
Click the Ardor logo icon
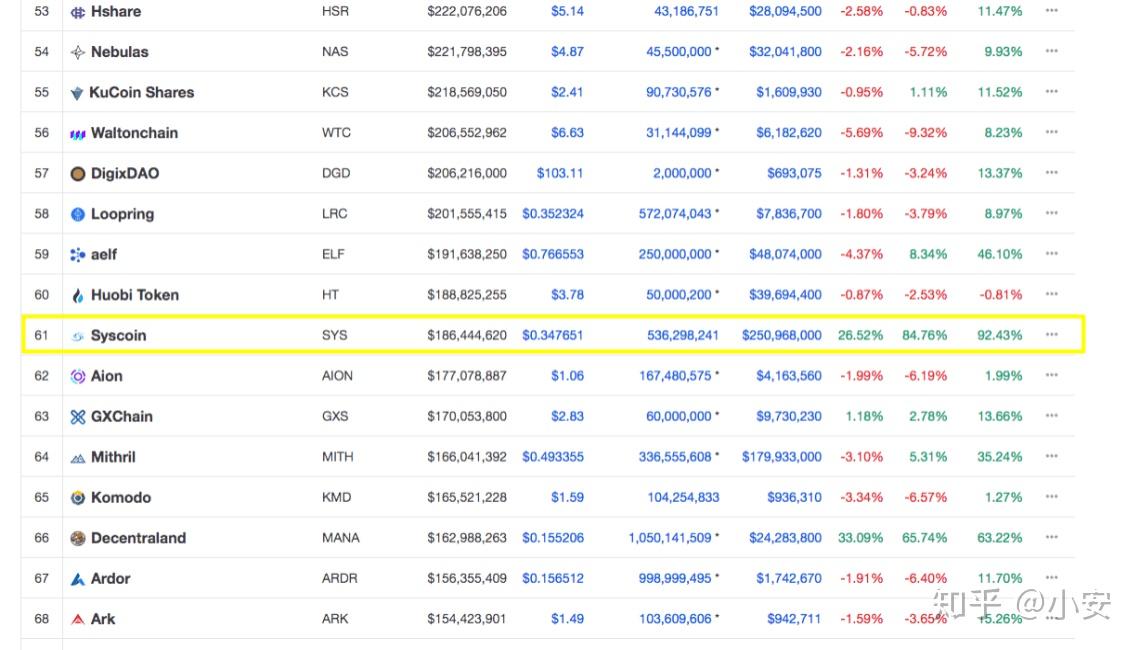click(x=78, y=579)
